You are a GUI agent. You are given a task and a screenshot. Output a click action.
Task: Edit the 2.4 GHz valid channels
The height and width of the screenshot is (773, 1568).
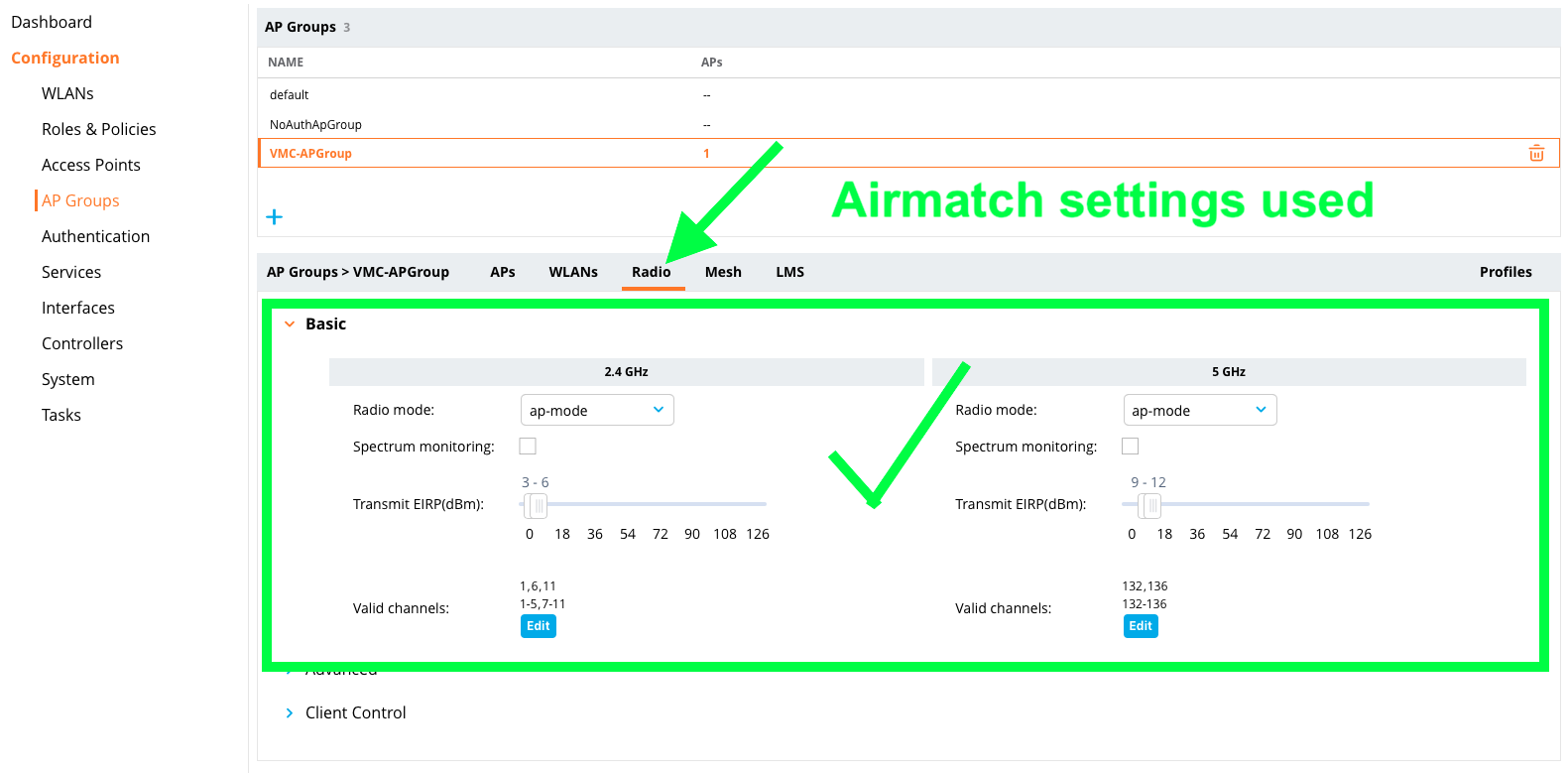538,625
